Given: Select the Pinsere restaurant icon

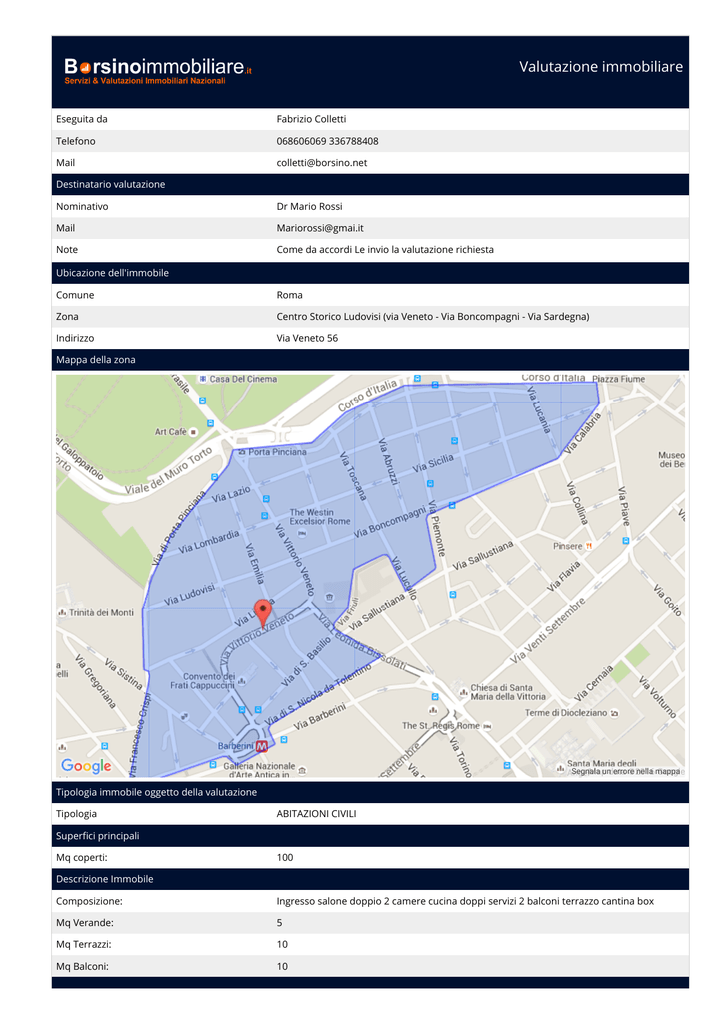Looking at the screenshot, I should (x=589, y=546).
